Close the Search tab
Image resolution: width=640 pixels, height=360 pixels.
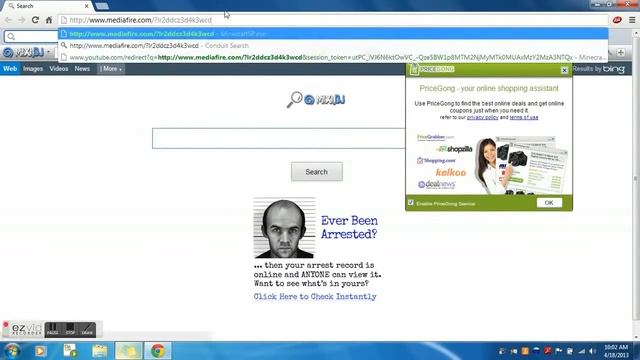coord(87,6)
